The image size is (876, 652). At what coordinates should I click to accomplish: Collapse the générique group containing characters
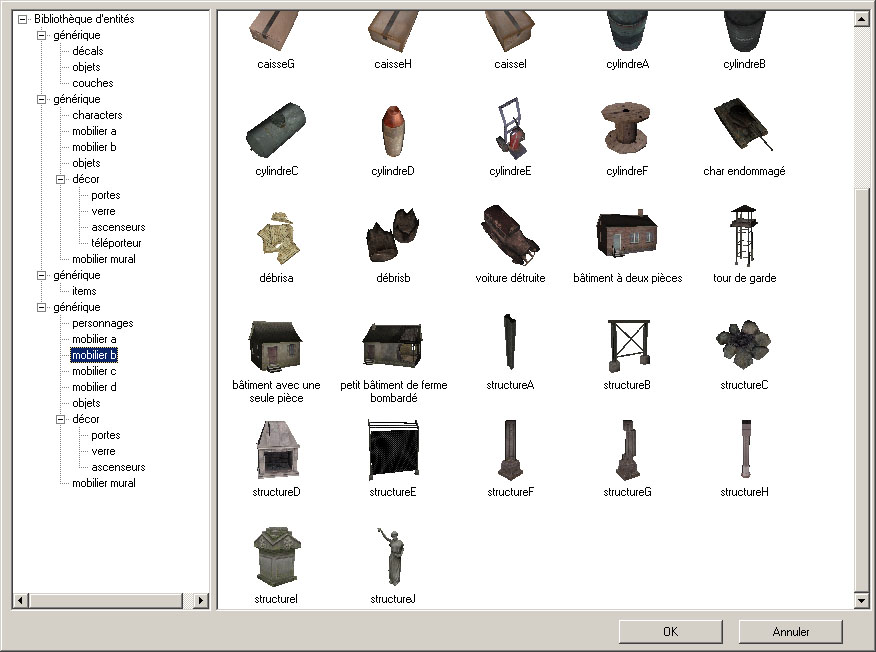(41, 99)
